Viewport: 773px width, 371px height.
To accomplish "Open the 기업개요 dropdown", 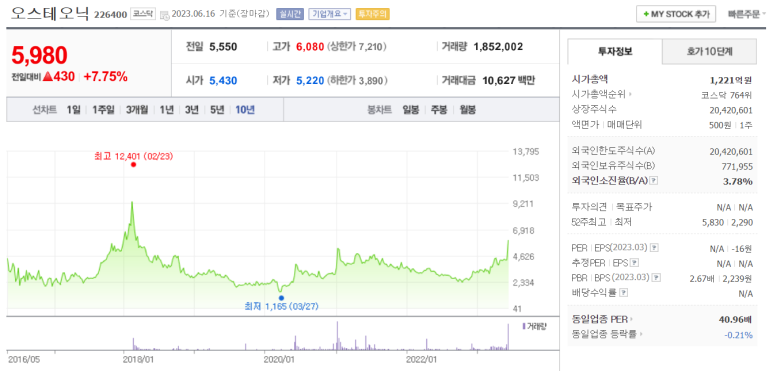I will pos(330,14).
